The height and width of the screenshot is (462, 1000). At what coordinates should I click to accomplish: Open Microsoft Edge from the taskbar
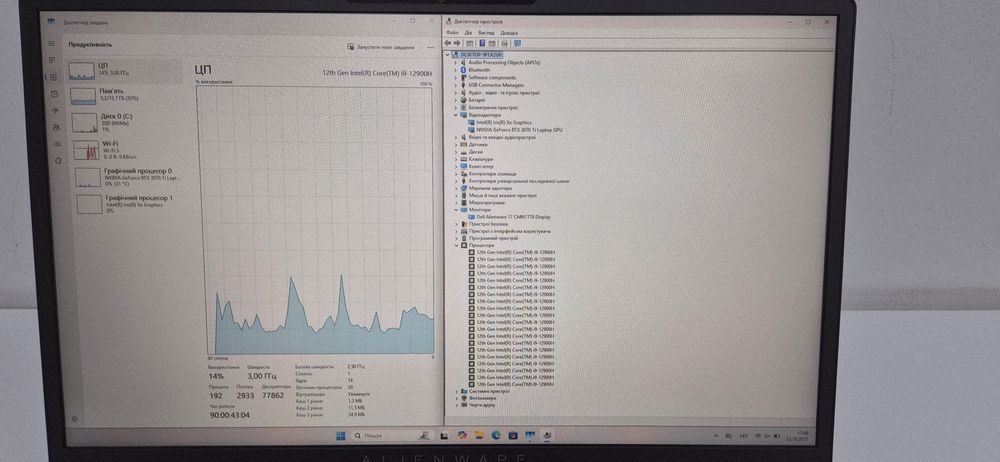(496, 436)
